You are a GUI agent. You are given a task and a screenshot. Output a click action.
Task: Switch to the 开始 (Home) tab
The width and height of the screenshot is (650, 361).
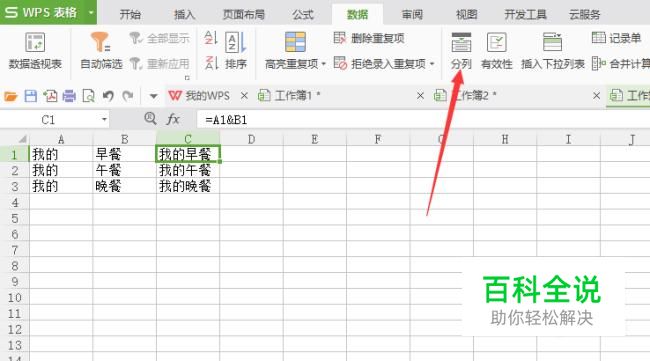click(x=130, y=15)
